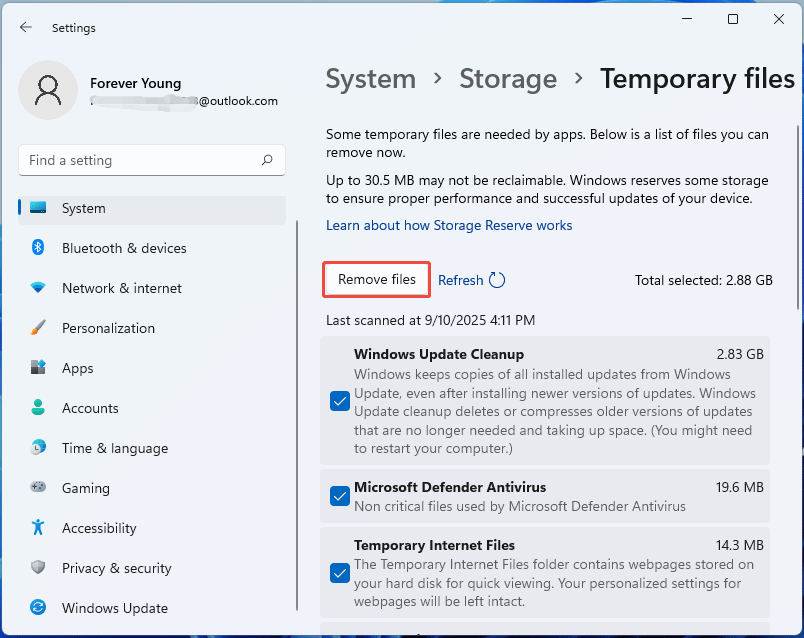Go to System in breadcrumb
Image resolution: width=804 pixels, height=638 pixels.
click(371, 79)
